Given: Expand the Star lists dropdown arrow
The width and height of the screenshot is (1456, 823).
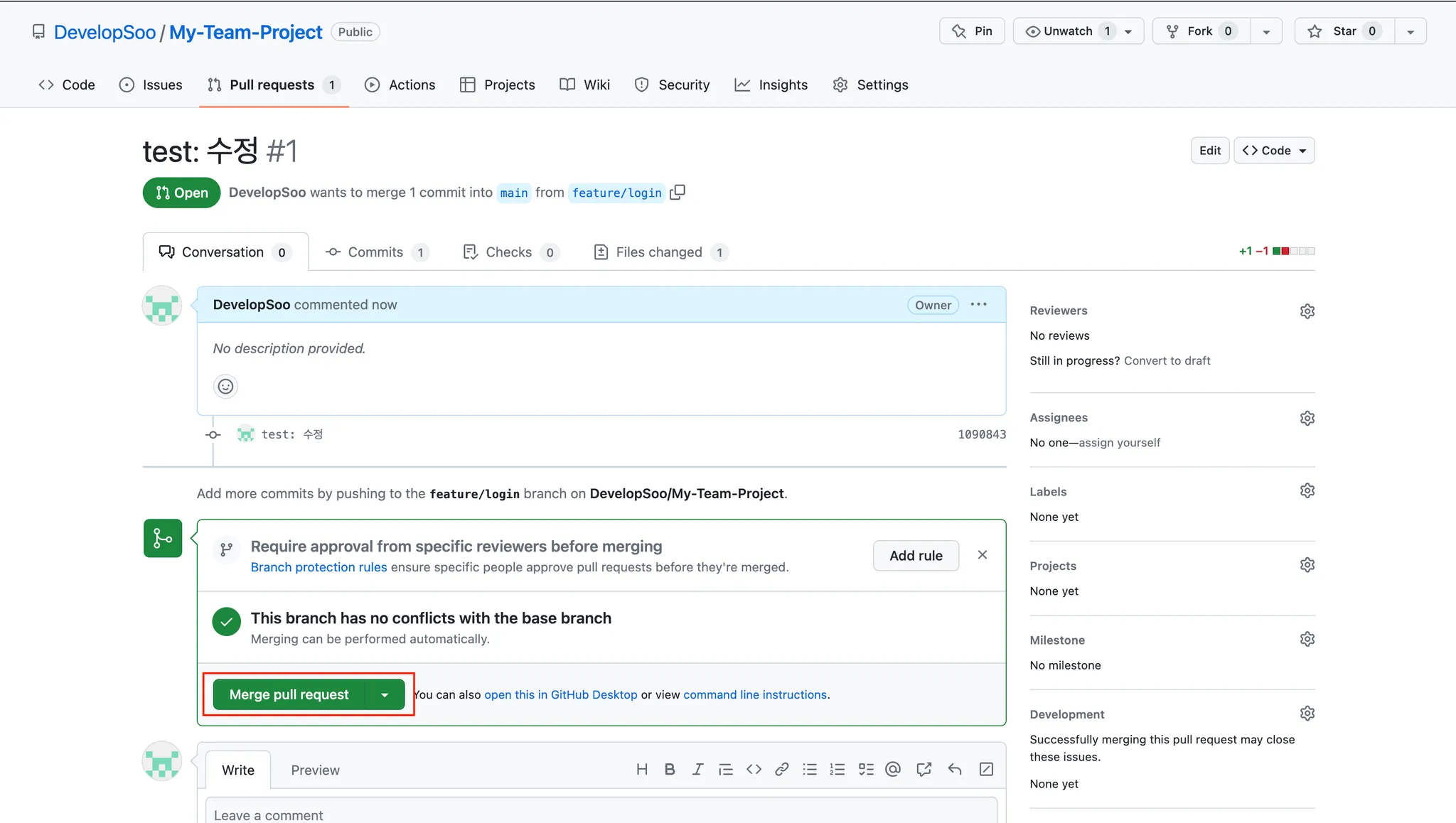Looking at the screenshot, I should (x=1410, y=32).
